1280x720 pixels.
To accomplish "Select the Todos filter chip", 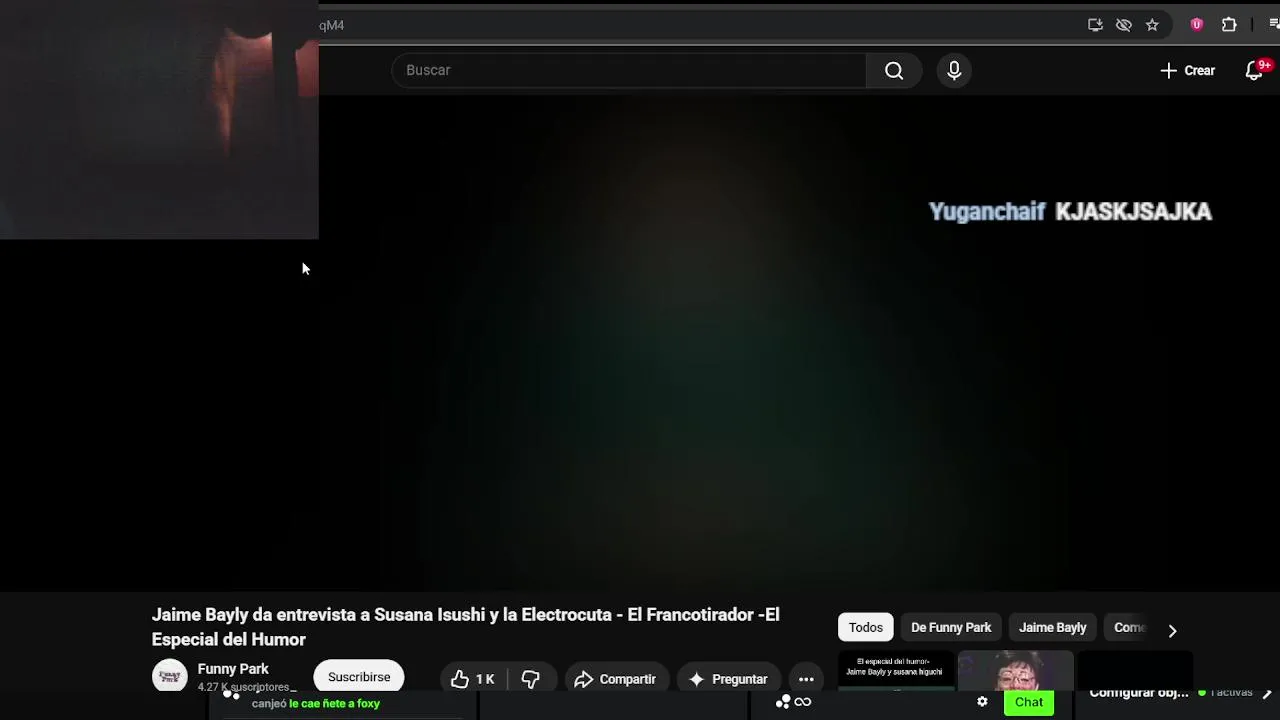I will [866, 627].
